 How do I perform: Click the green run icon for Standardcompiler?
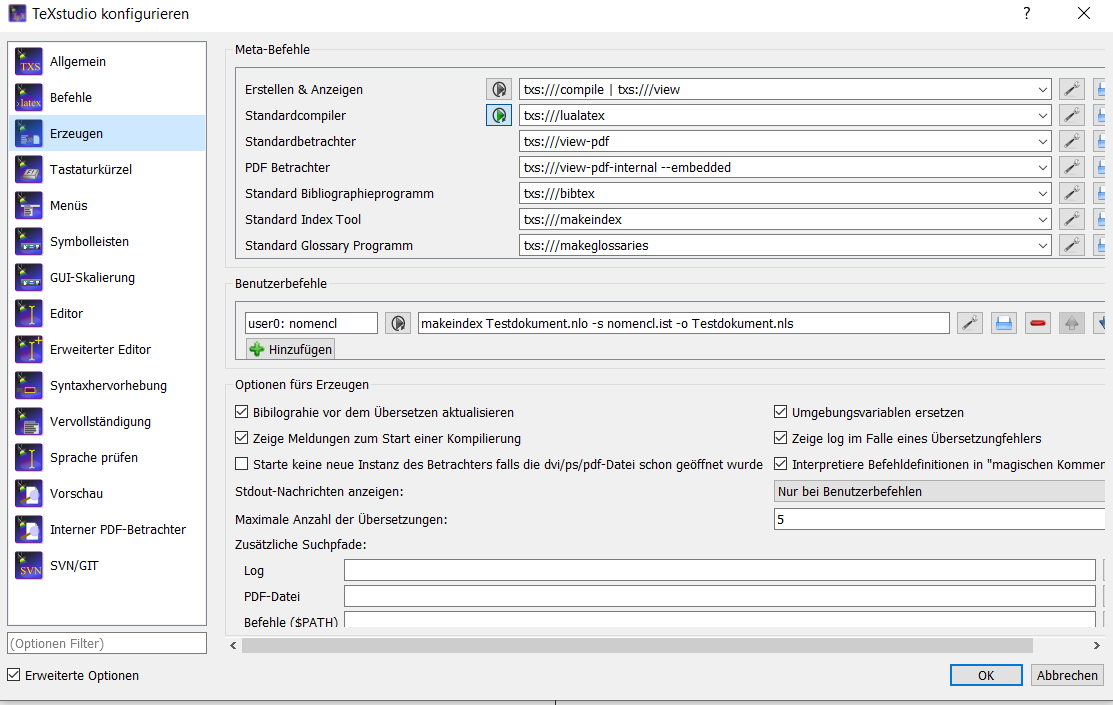[x=498, y=115]
